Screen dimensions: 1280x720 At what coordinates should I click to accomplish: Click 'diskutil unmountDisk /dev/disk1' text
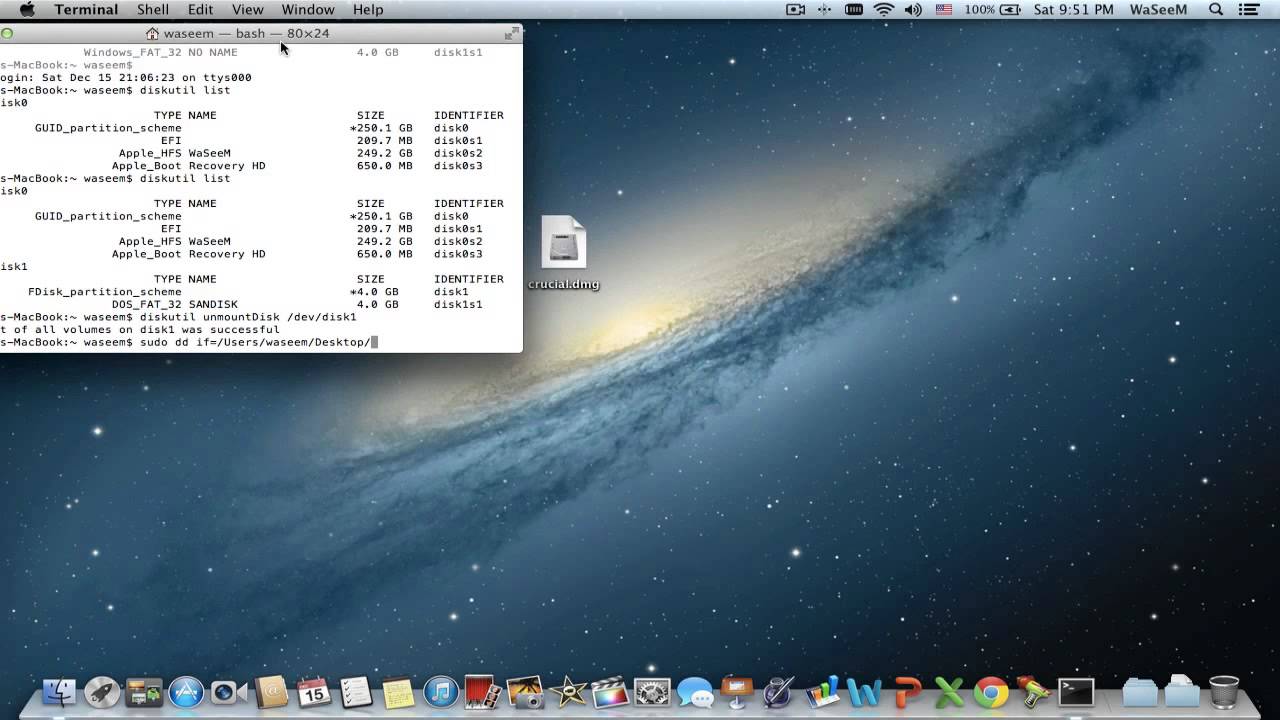248,317
